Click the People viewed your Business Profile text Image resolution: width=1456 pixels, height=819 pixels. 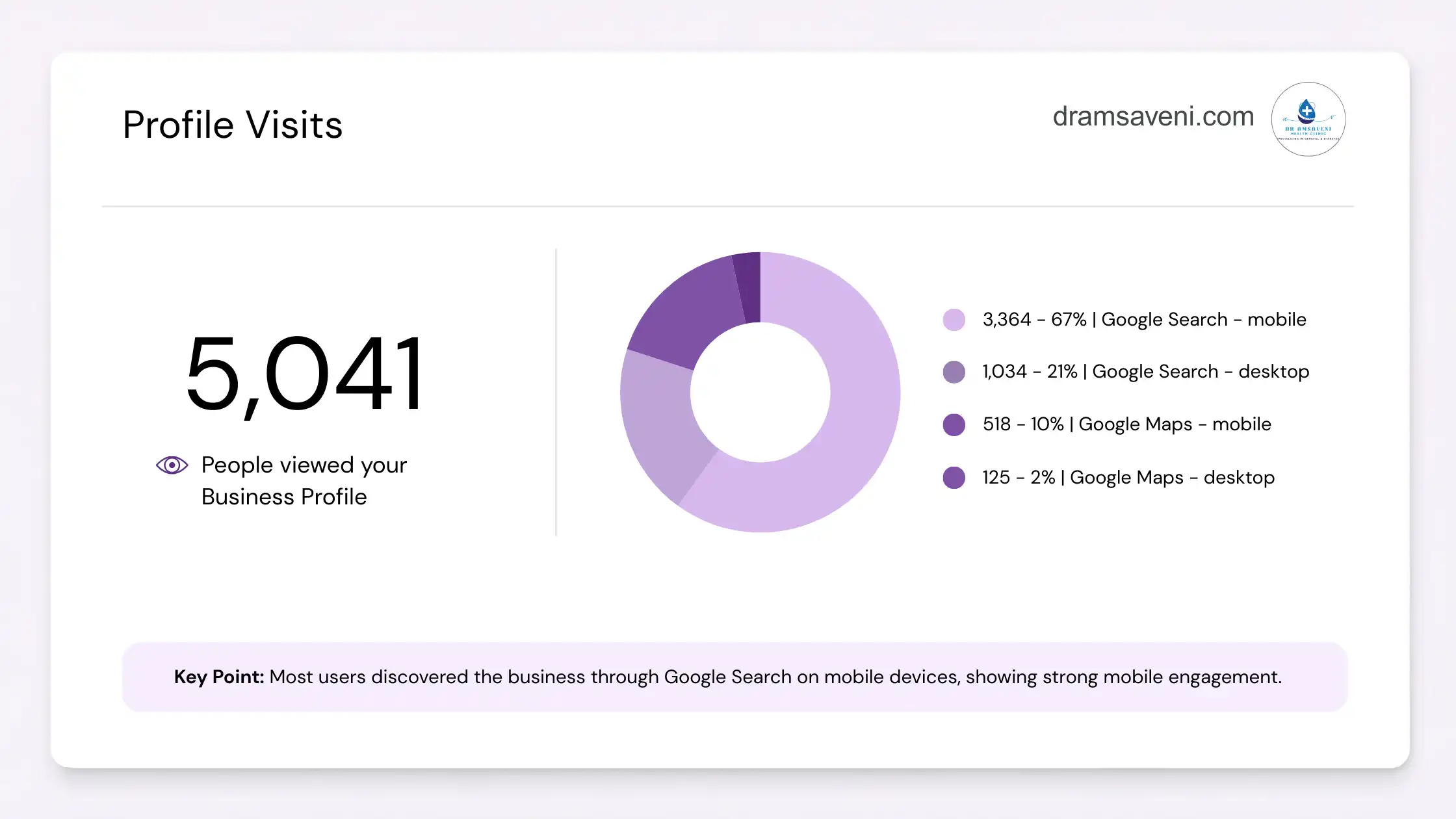pyautogui.click(x=304, y=481)
